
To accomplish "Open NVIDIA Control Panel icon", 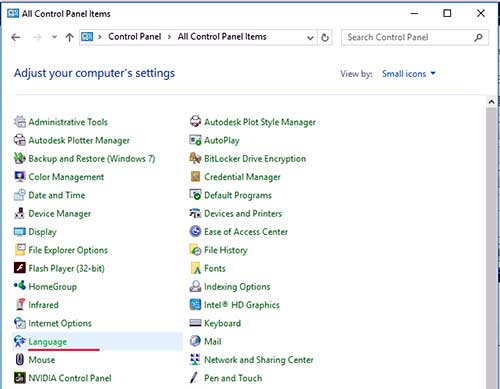I will pyautogui.click(x=20, y=378).
